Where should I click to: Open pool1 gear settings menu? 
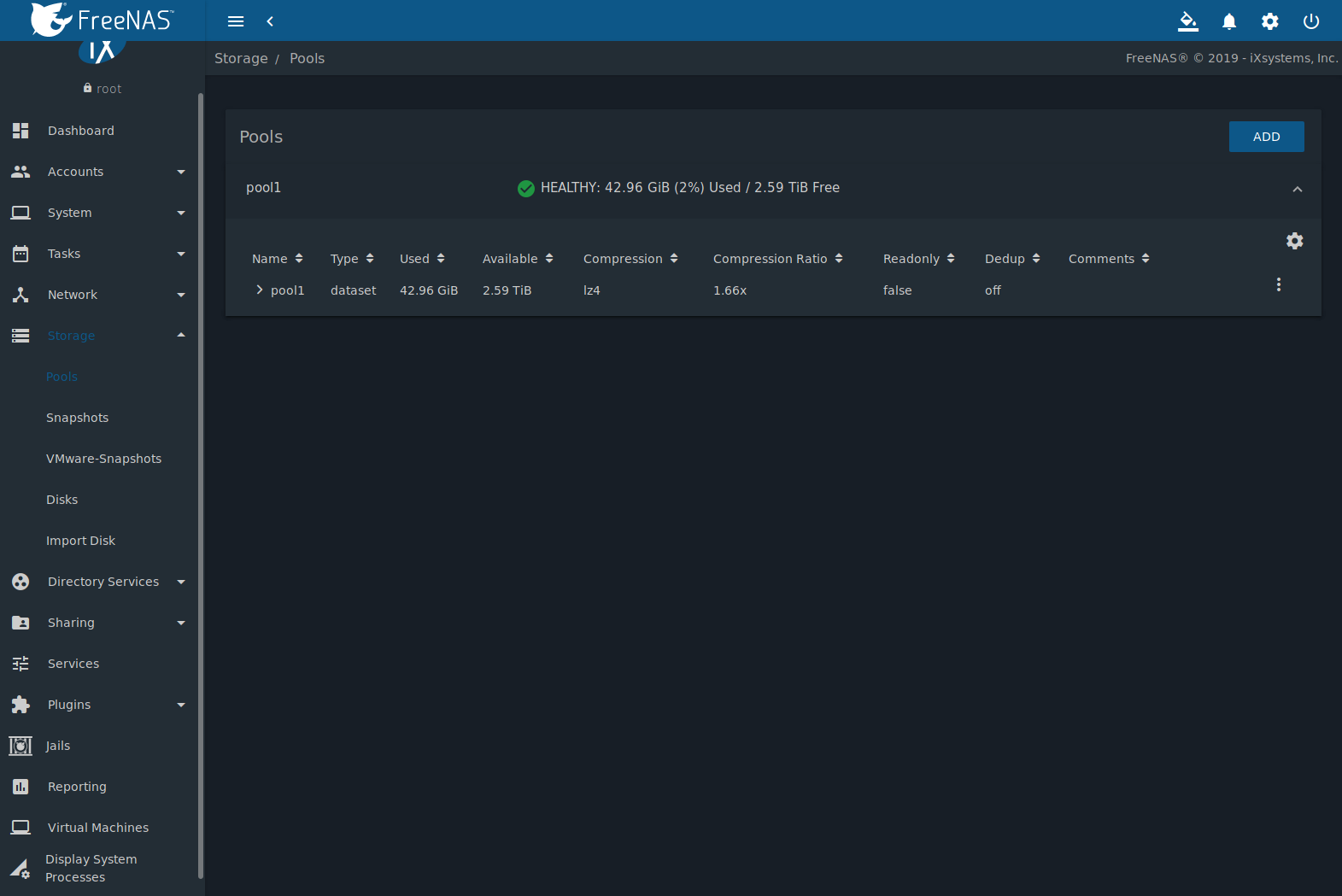coord(1295,241)
